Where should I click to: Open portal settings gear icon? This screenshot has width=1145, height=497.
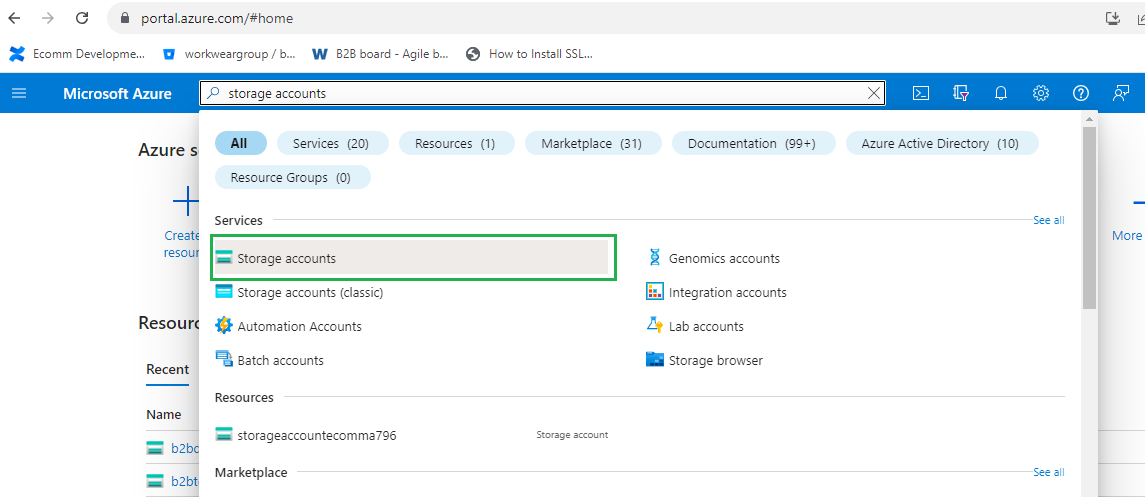1041,93
